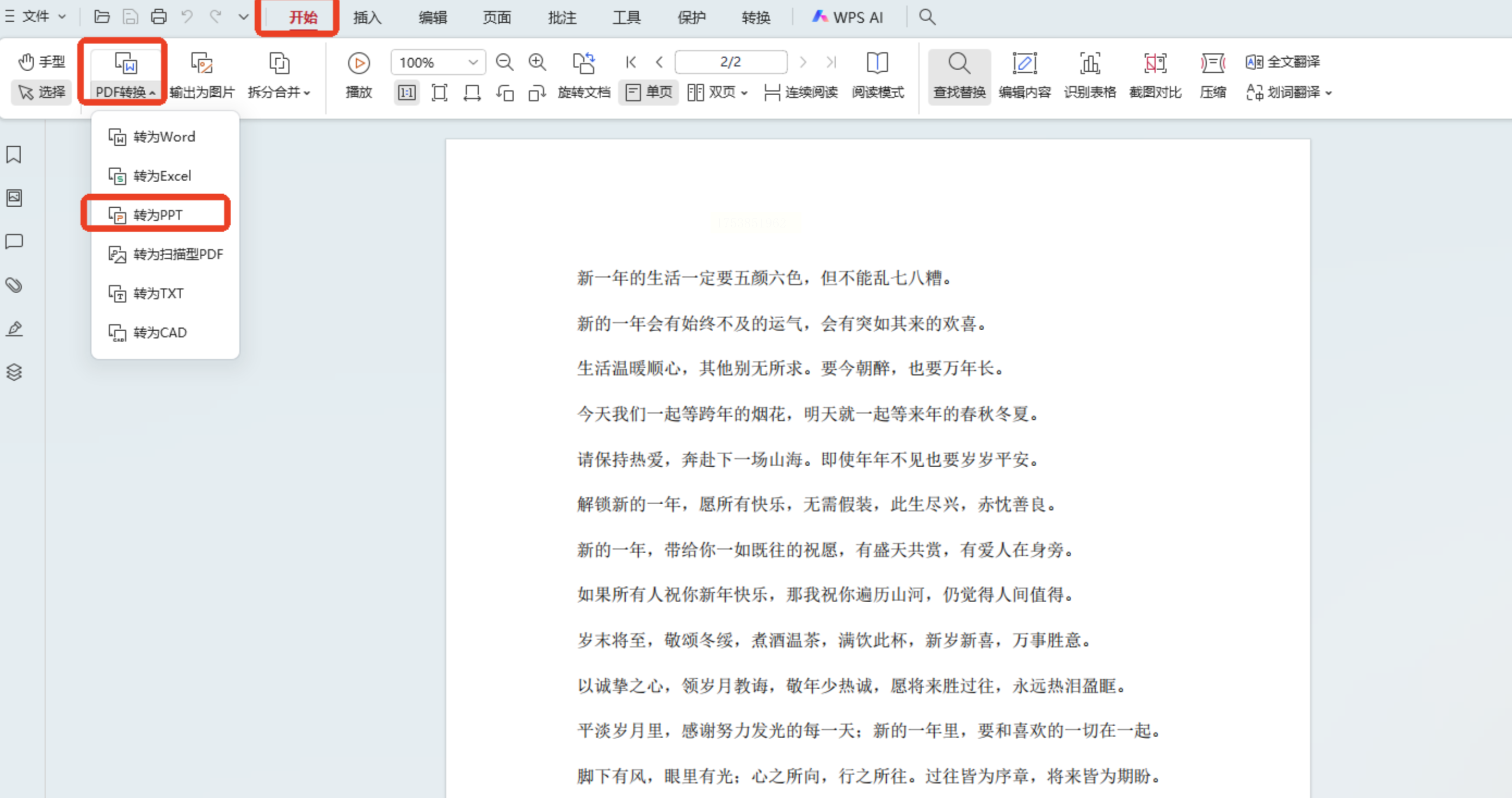Click 识别表格 button
Viewport: 1512px width, 798px height.
click(x=1089, y=76)
